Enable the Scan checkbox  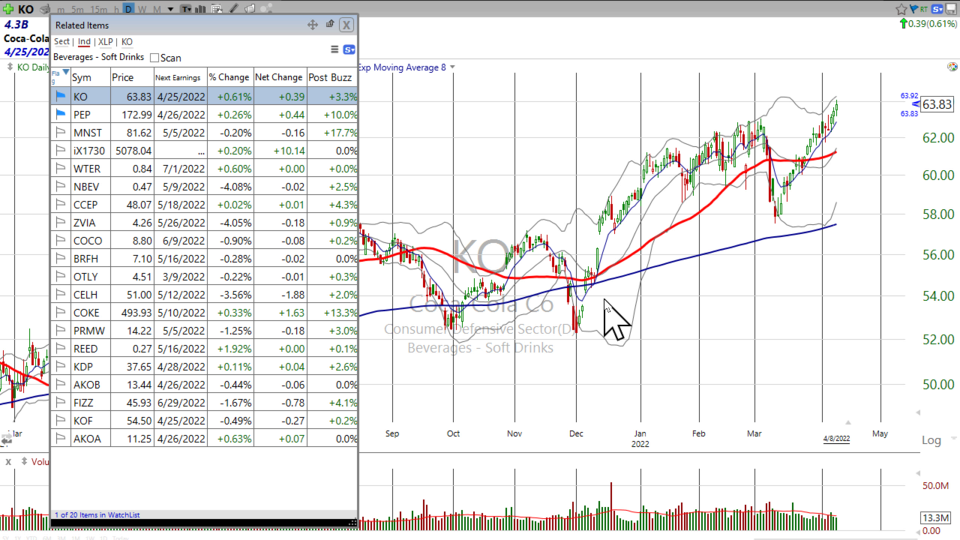tap(153, 58)
